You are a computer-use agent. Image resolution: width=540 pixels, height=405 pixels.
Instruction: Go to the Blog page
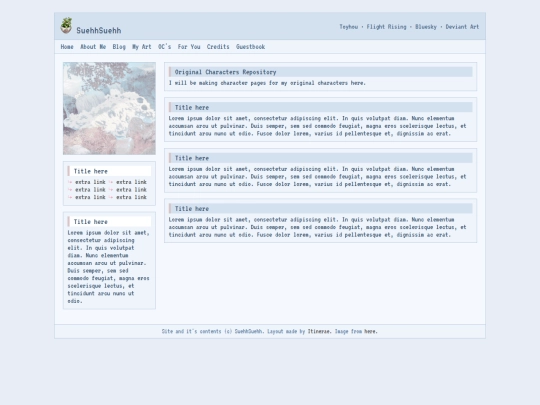point(119,47)
